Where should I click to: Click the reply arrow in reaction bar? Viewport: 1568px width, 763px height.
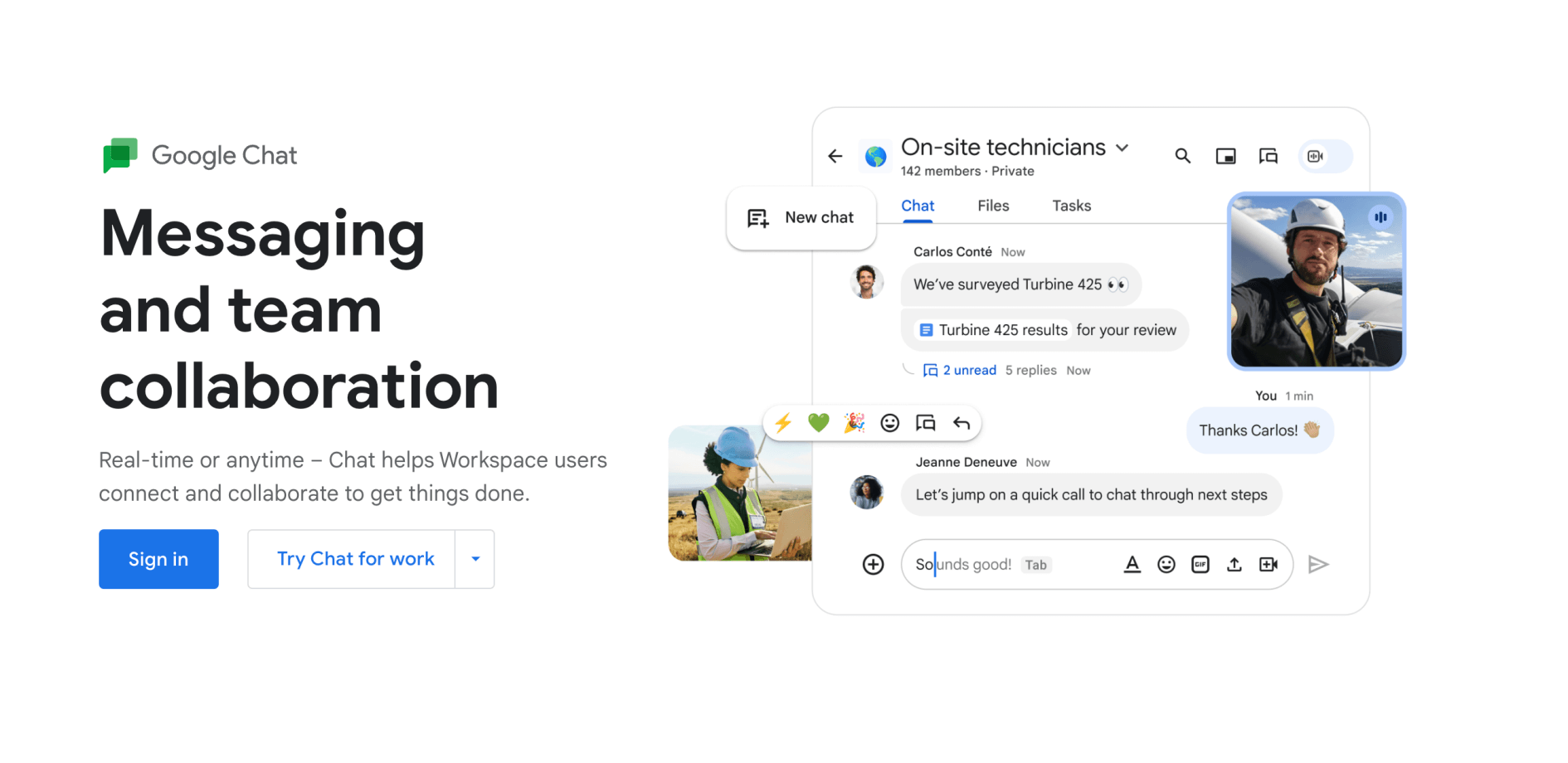point(962,423)
